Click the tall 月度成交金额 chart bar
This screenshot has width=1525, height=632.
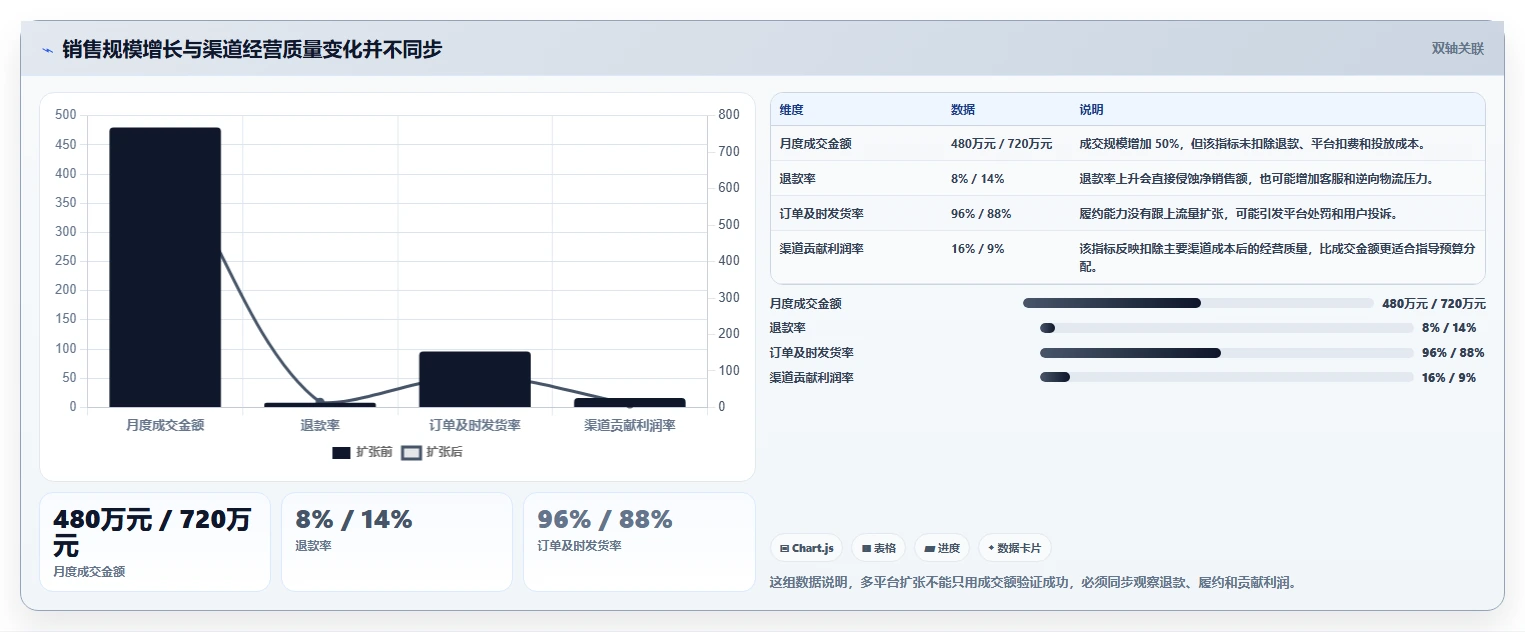tap(165, 267)
